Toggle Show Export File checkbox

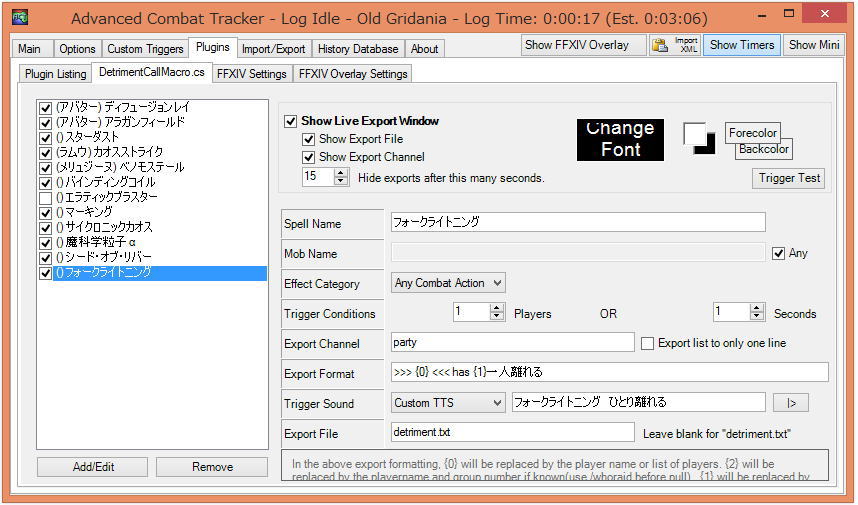click(309, 139)
